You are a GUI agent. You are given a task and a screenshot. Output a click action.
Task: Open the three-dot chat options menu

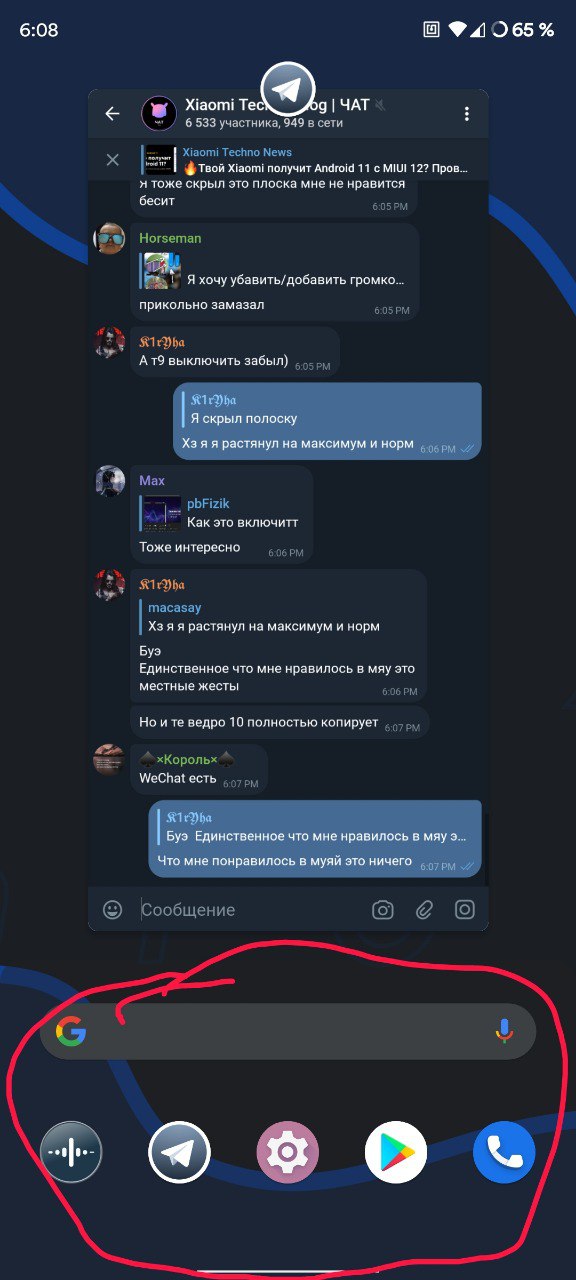pyautogui.click(x=466, y=114)
